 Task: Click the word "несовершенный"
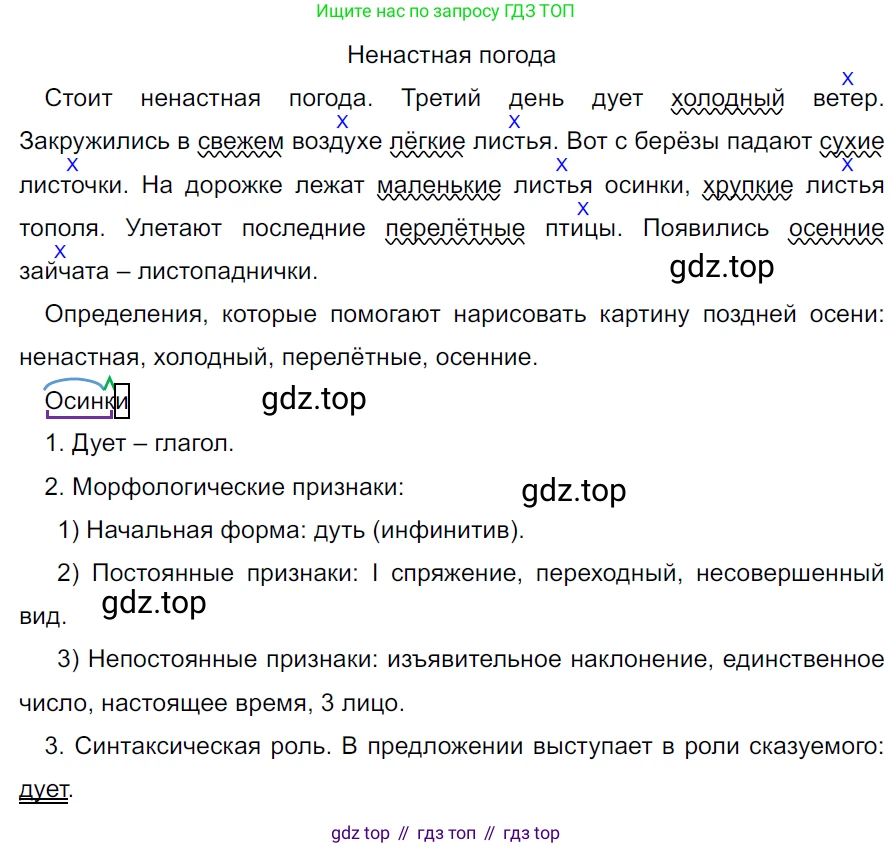pyautogui.click(x=790, y=573)
